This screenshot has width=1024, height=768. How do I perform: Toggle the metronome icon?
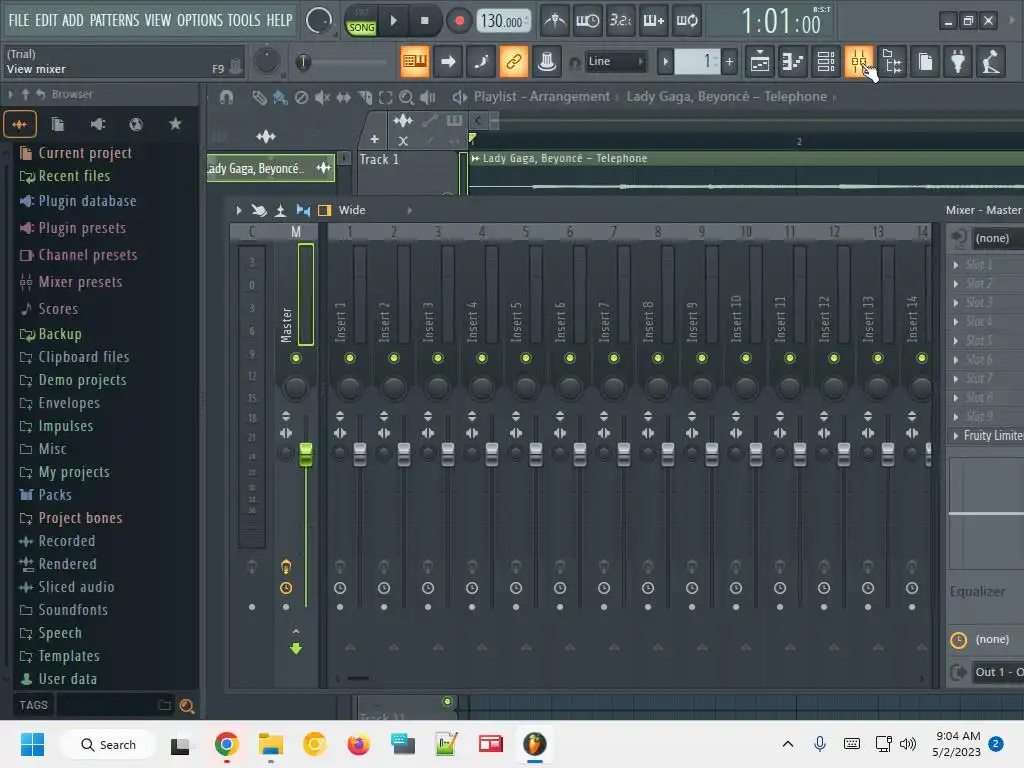pos(555,21)
